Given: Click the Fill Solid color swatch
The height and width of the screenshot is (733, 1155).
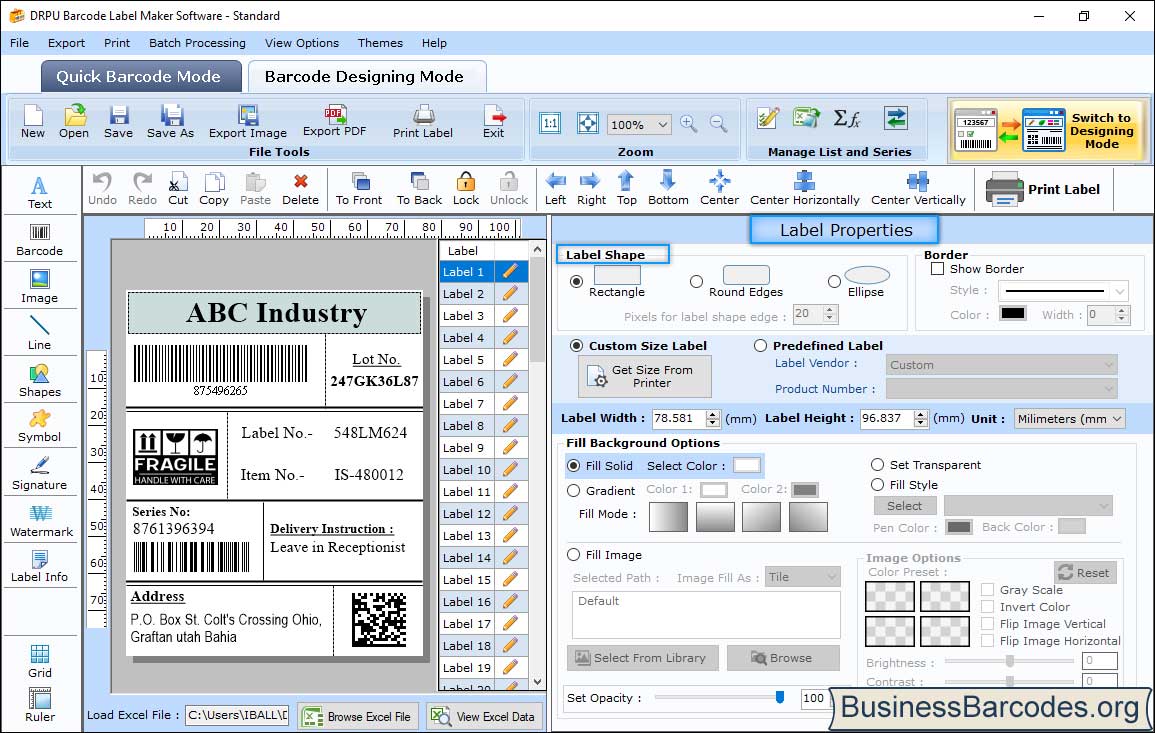Looking at the screenshot, I should click(x=746, y=466).
